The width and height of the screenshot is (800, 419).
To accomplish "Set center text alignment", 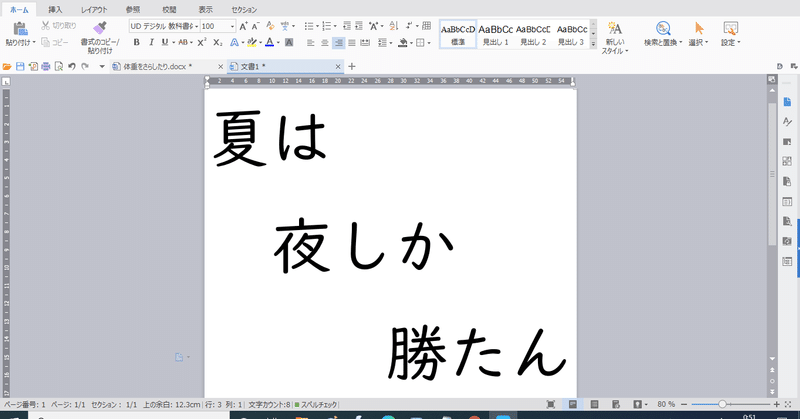I will (x=324, y=43).
